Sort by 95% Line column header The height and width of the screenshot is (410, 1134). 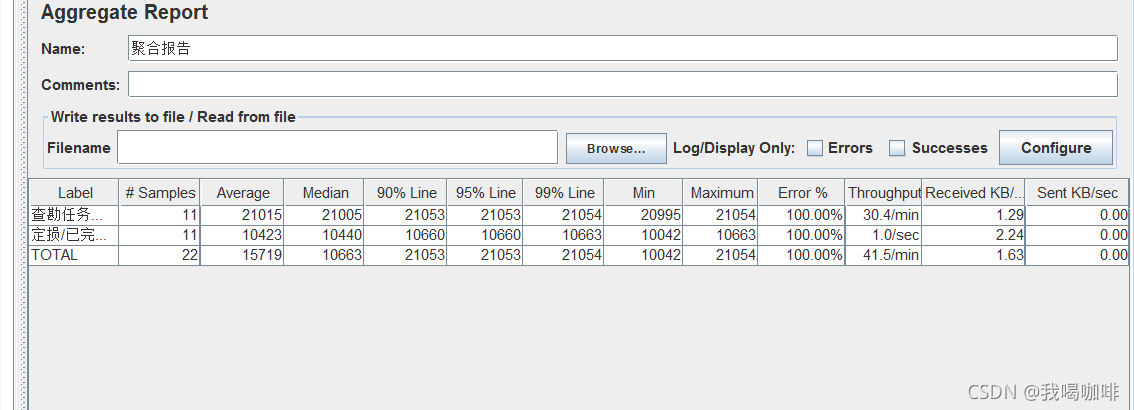[x=485, y=193]
